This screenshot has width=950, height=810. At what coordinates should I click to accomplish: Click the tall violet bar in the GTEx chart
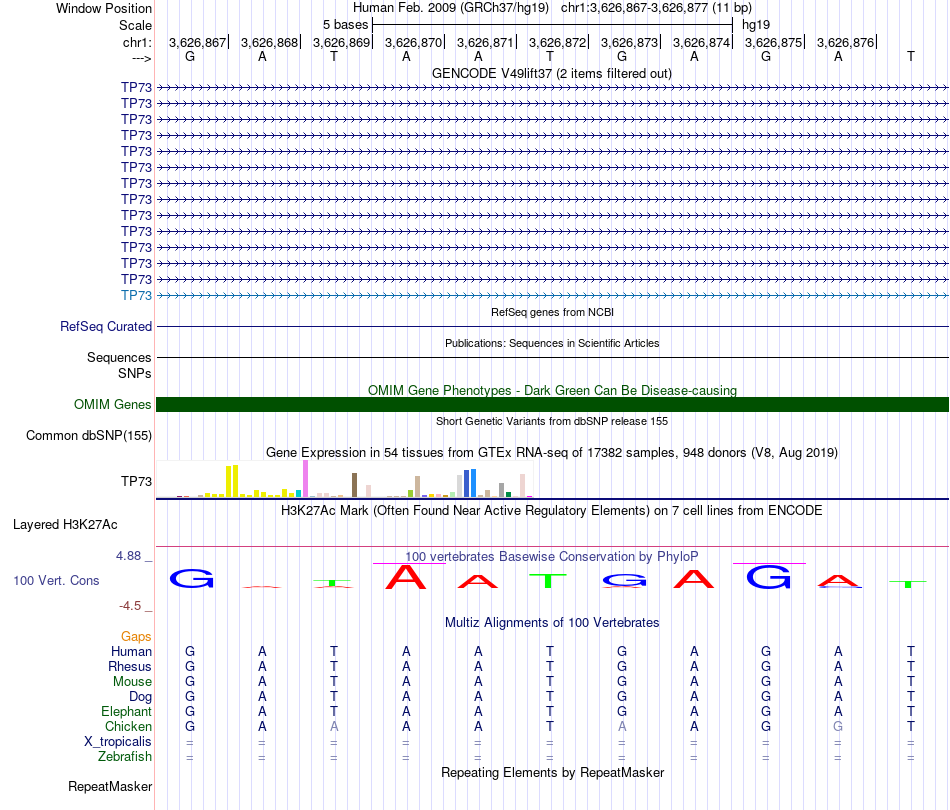pyautogui.click(x=305, y=479)
